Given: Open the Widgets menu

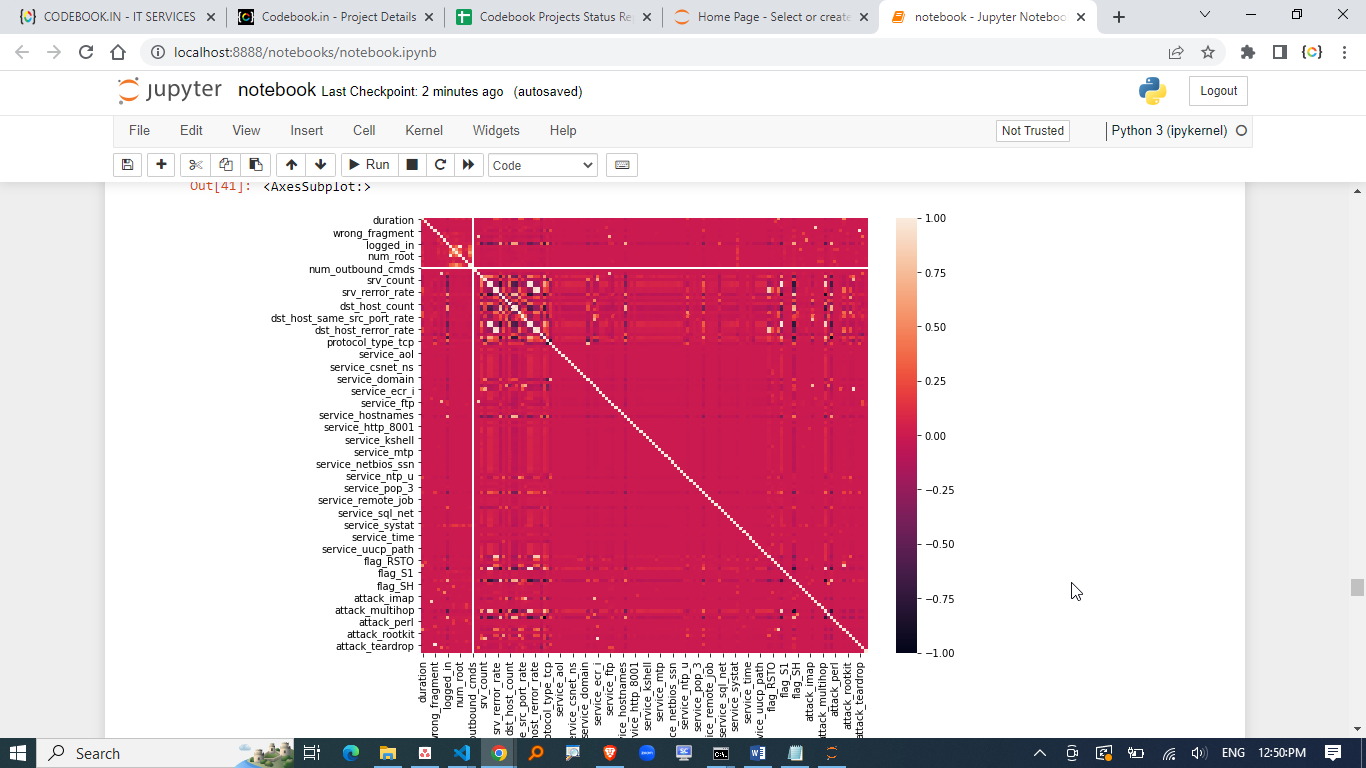Looking at the screenshot, I should point(496,130).
